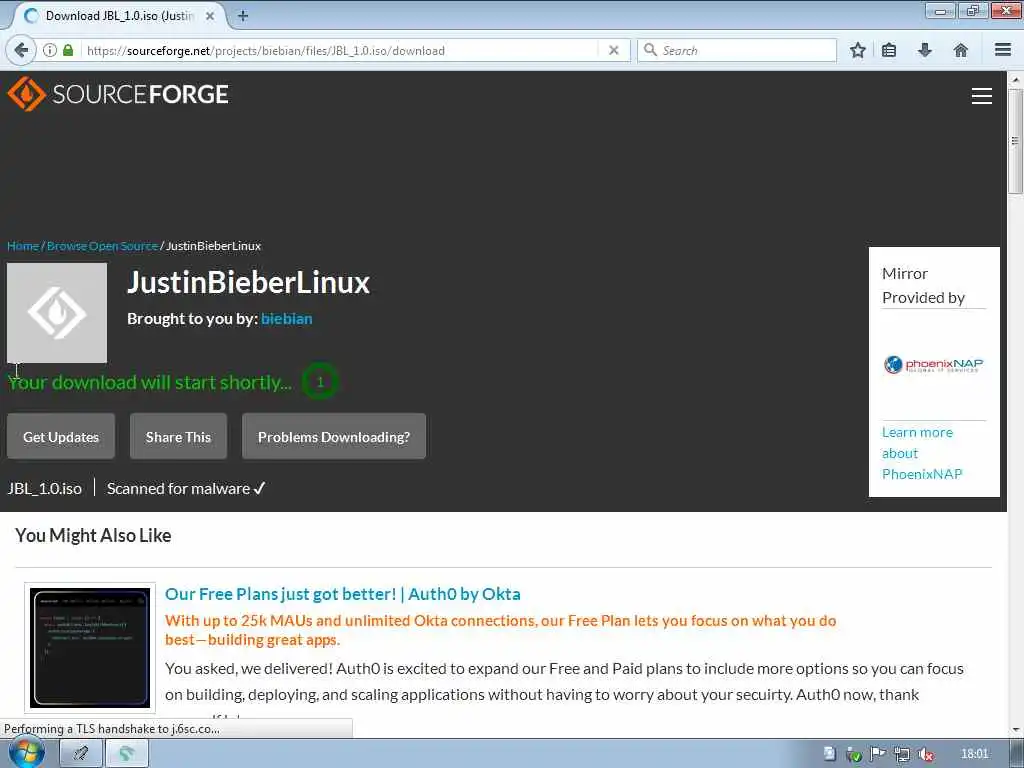Open the Windows Start menu orb

(x=26, y=753)
